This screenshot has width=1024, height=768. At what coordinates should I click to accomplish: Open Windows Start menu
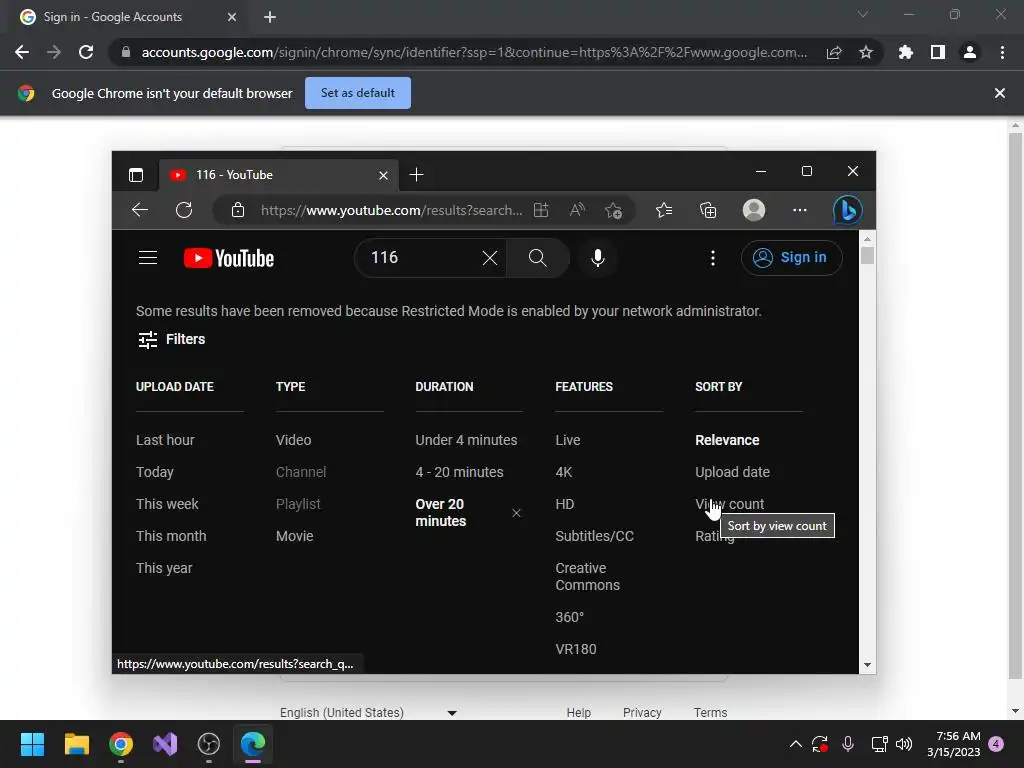point(32,744)
